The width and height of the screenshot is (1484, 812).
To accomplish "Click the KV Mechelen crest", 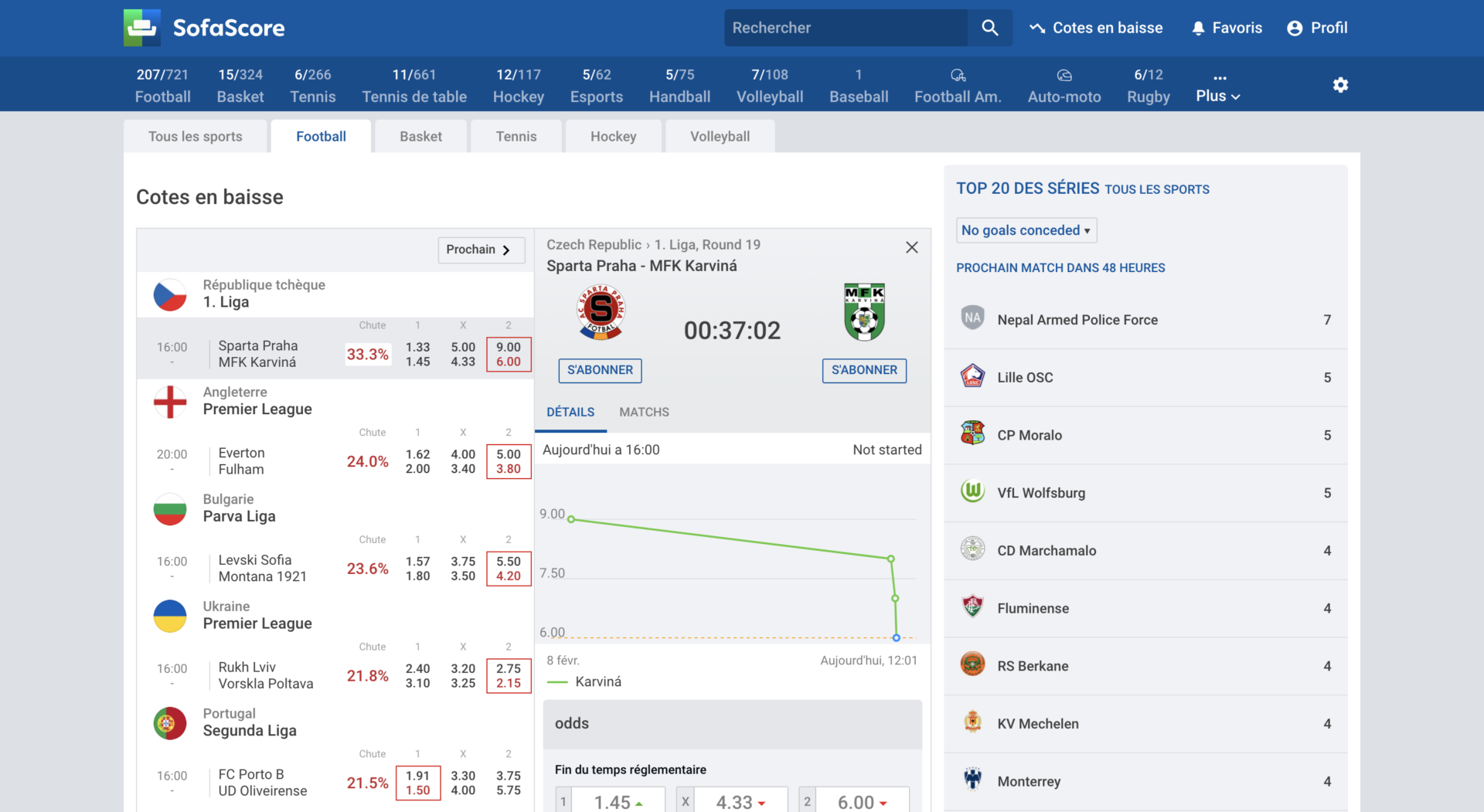I will (972, 722).
